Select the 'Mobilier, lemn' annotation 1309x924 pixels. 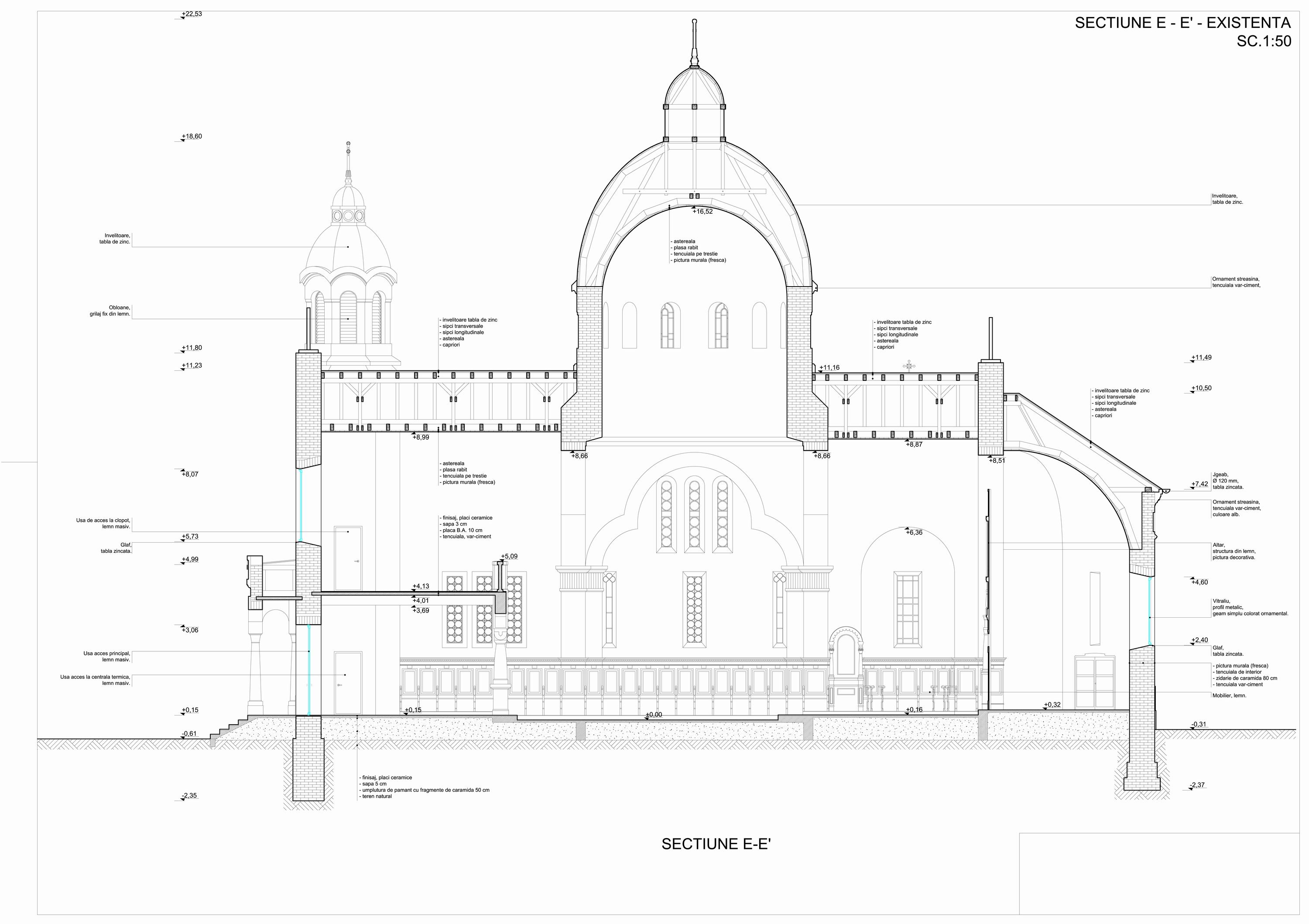pyautogui.click(x=1229, y=695)
